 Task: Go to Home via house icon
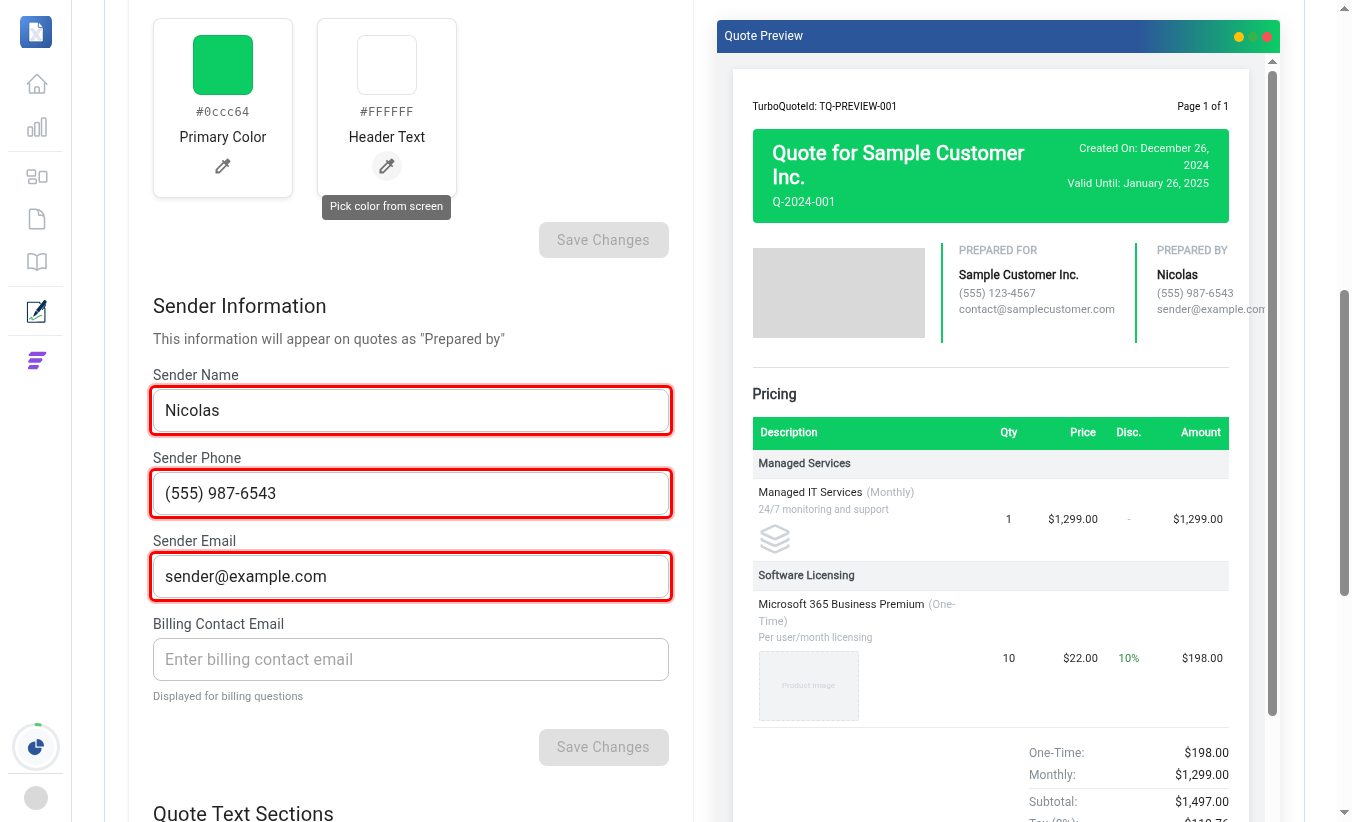pyautogui.click(x=36, y=84)
